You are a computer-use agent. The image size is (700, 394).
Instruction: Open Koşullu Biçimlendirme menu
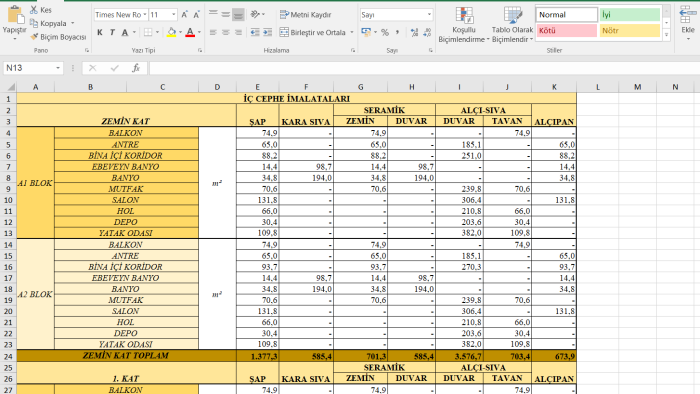[x=464, y=25]
